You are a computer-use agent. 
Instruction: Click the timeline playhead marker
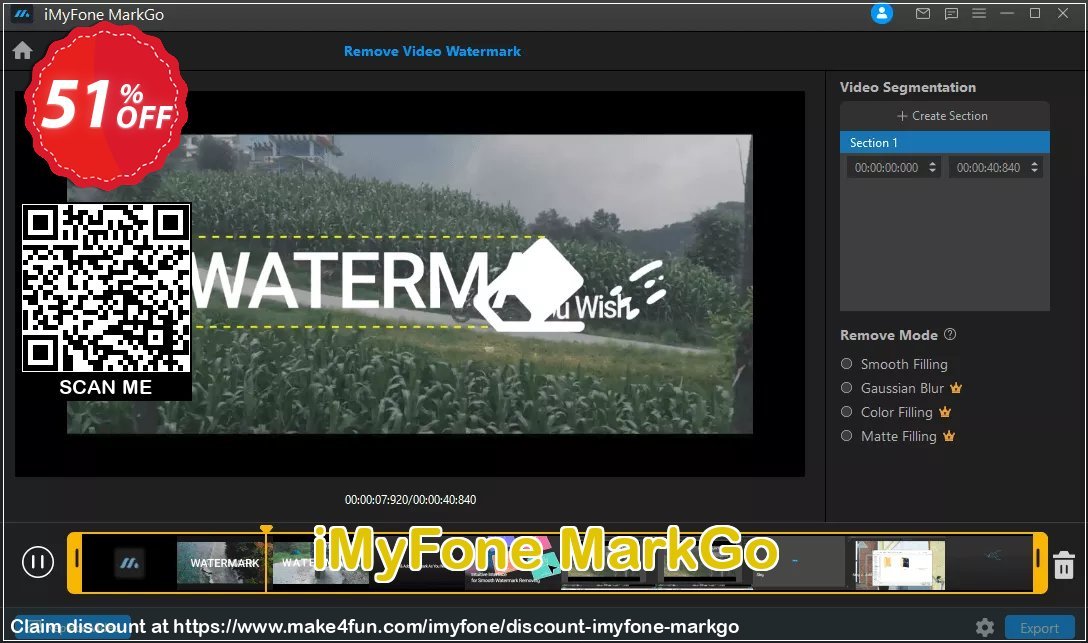(266, 530)
